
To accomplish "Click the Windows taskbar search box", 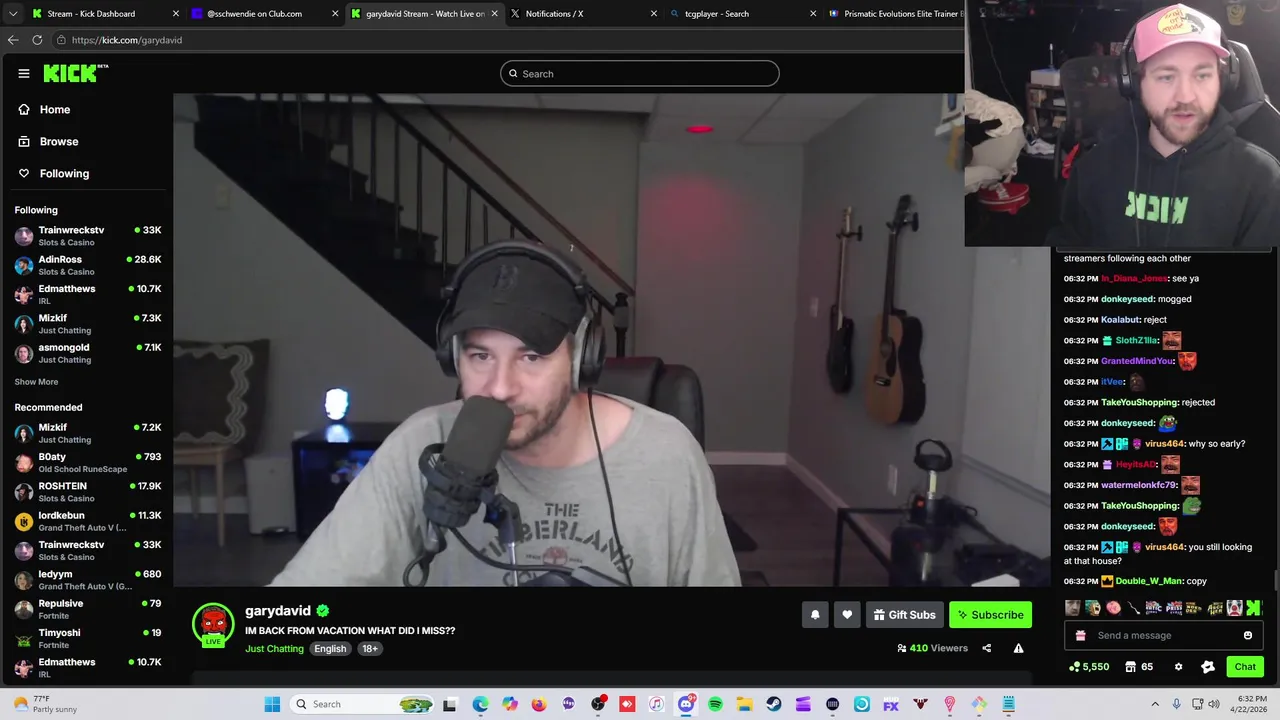I will (x=362, y=704).
